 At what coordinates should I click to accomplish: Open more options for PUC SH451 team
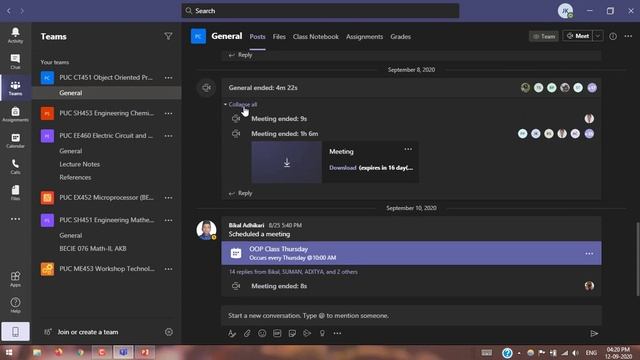click(x=168, y=220)
